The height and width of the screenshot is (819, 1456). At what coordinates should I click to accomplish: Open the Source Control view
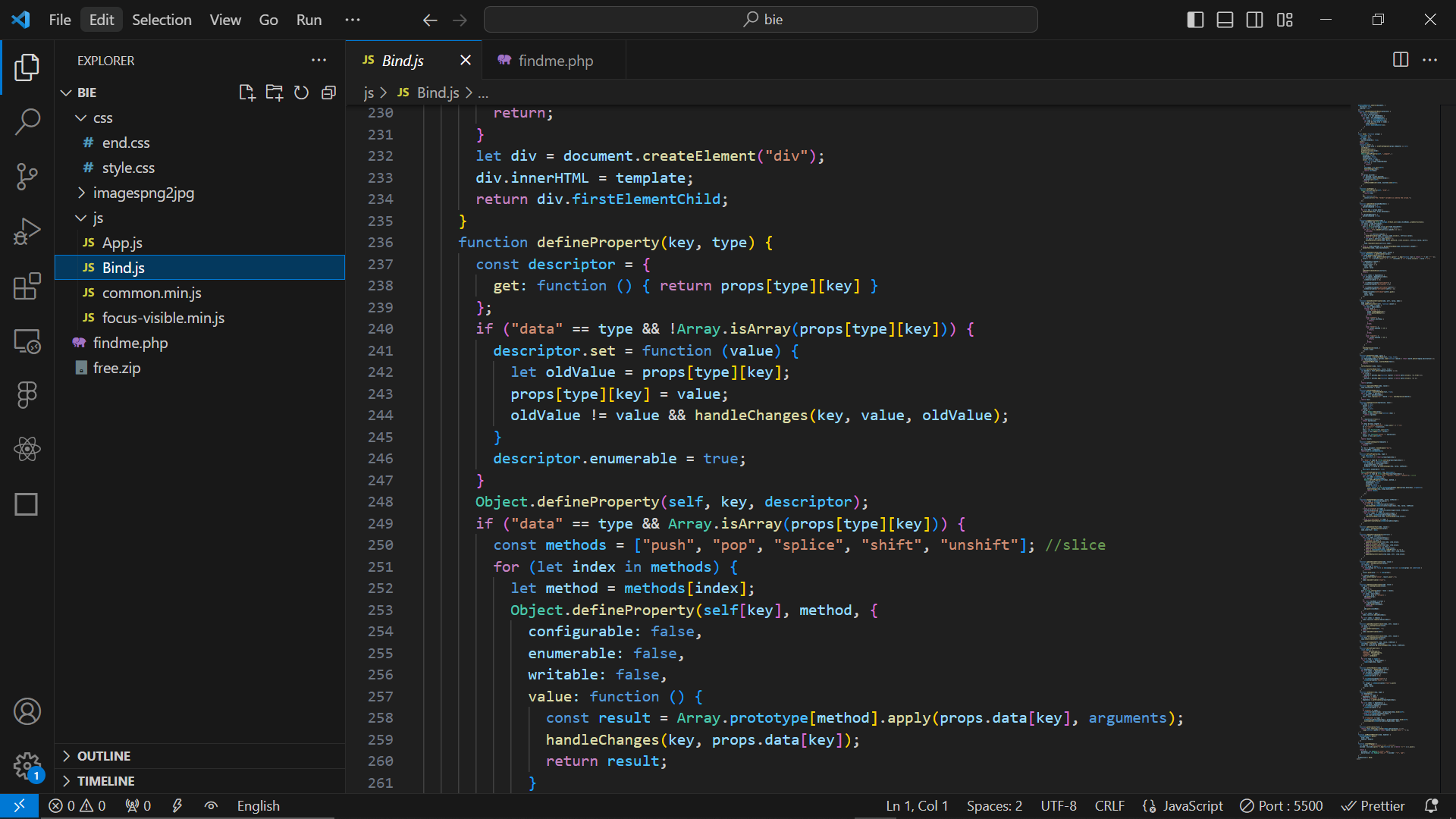click(x=27, y=176)
